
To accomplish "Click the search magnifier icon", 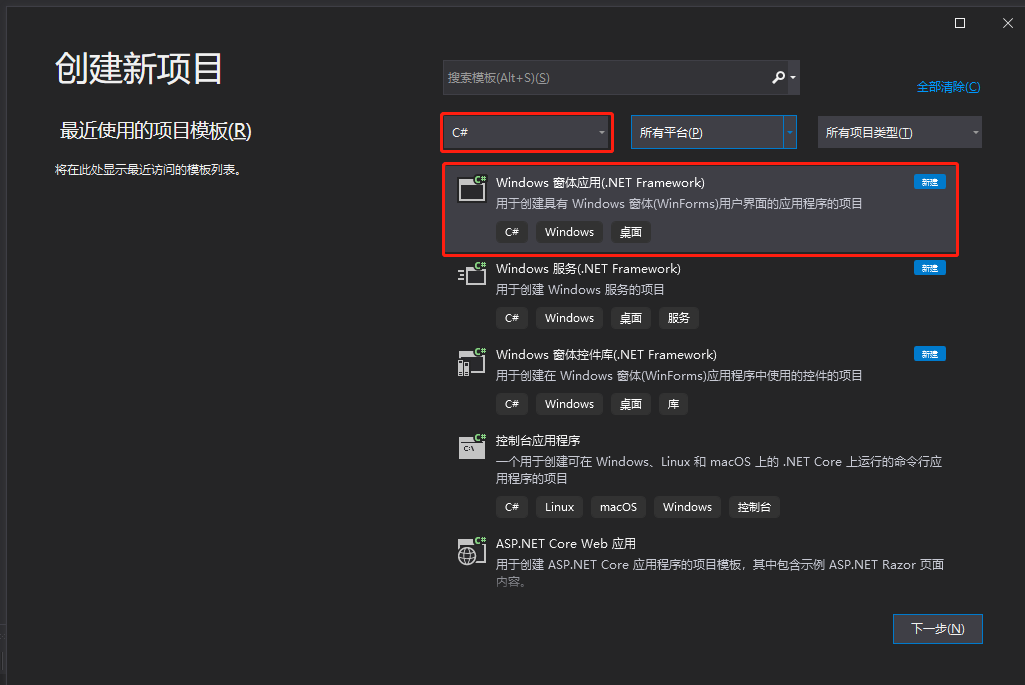I will coord(778,78).
